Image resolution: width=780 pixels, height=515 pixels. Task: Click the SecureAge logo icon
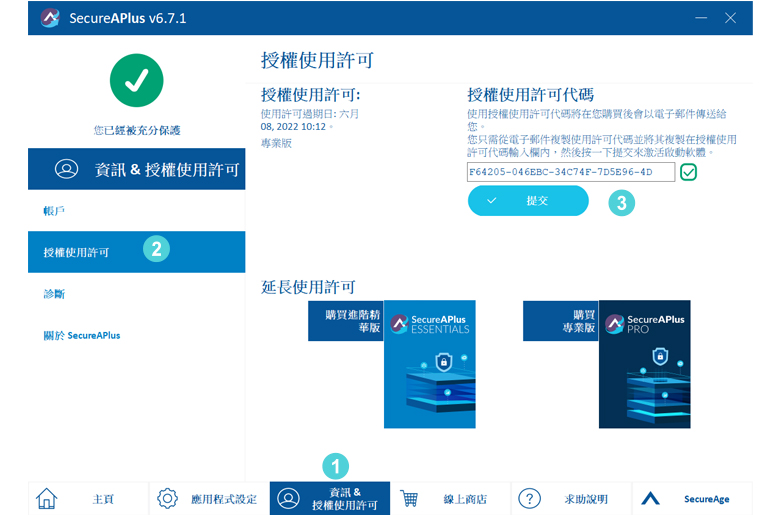[x=650, y=498]
